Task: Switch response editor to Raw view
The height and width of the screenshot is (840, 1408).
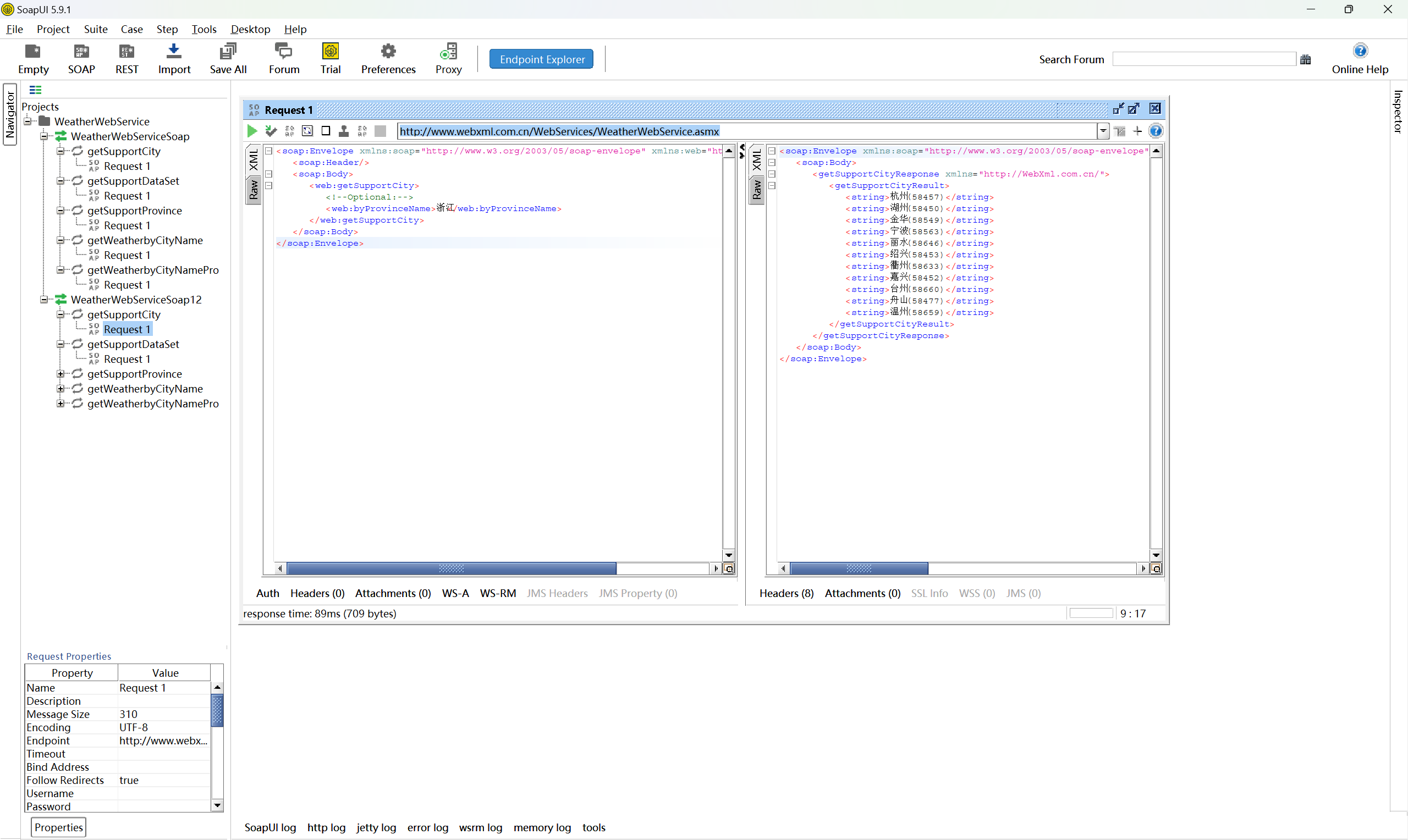Action: pos(756,190)
